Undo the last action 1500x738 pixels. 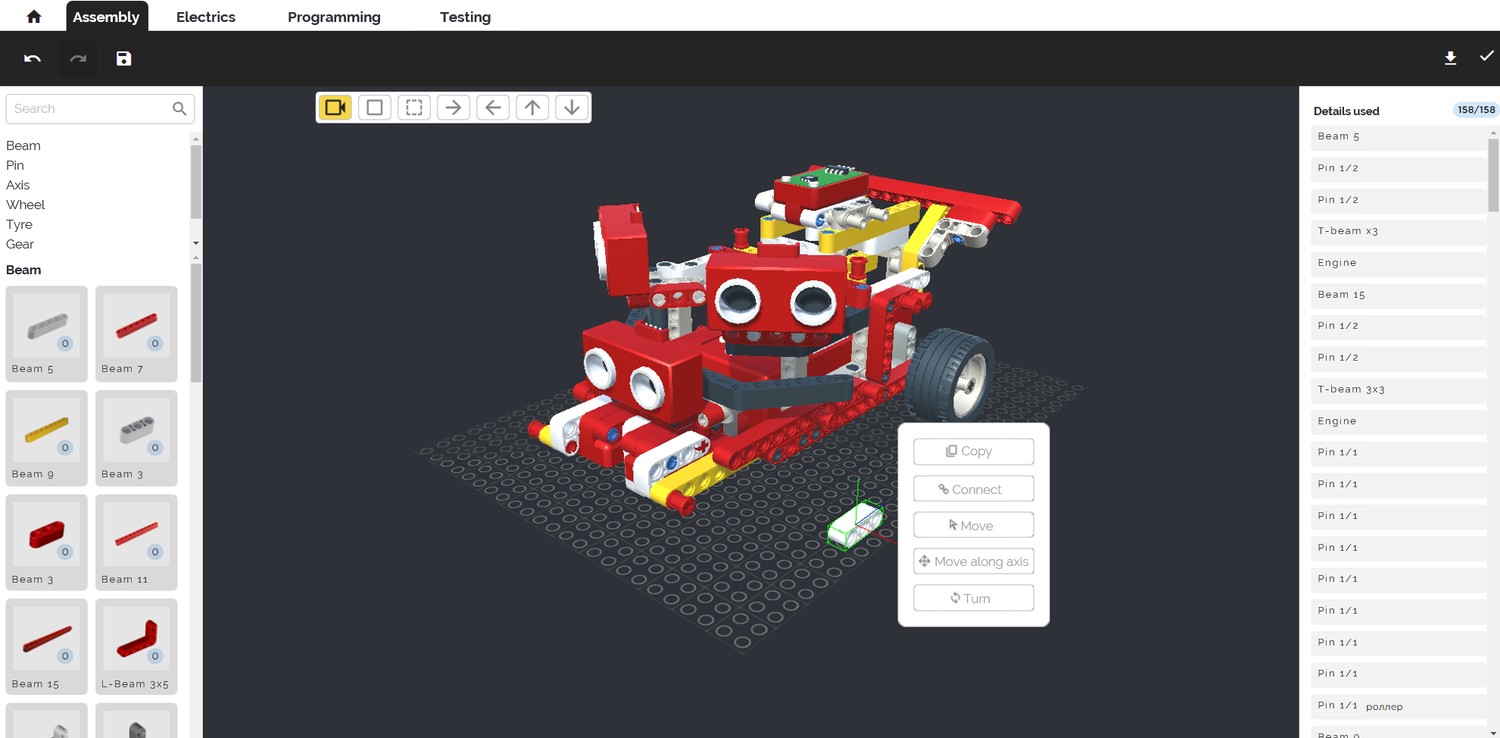click(x=32, y=59)
